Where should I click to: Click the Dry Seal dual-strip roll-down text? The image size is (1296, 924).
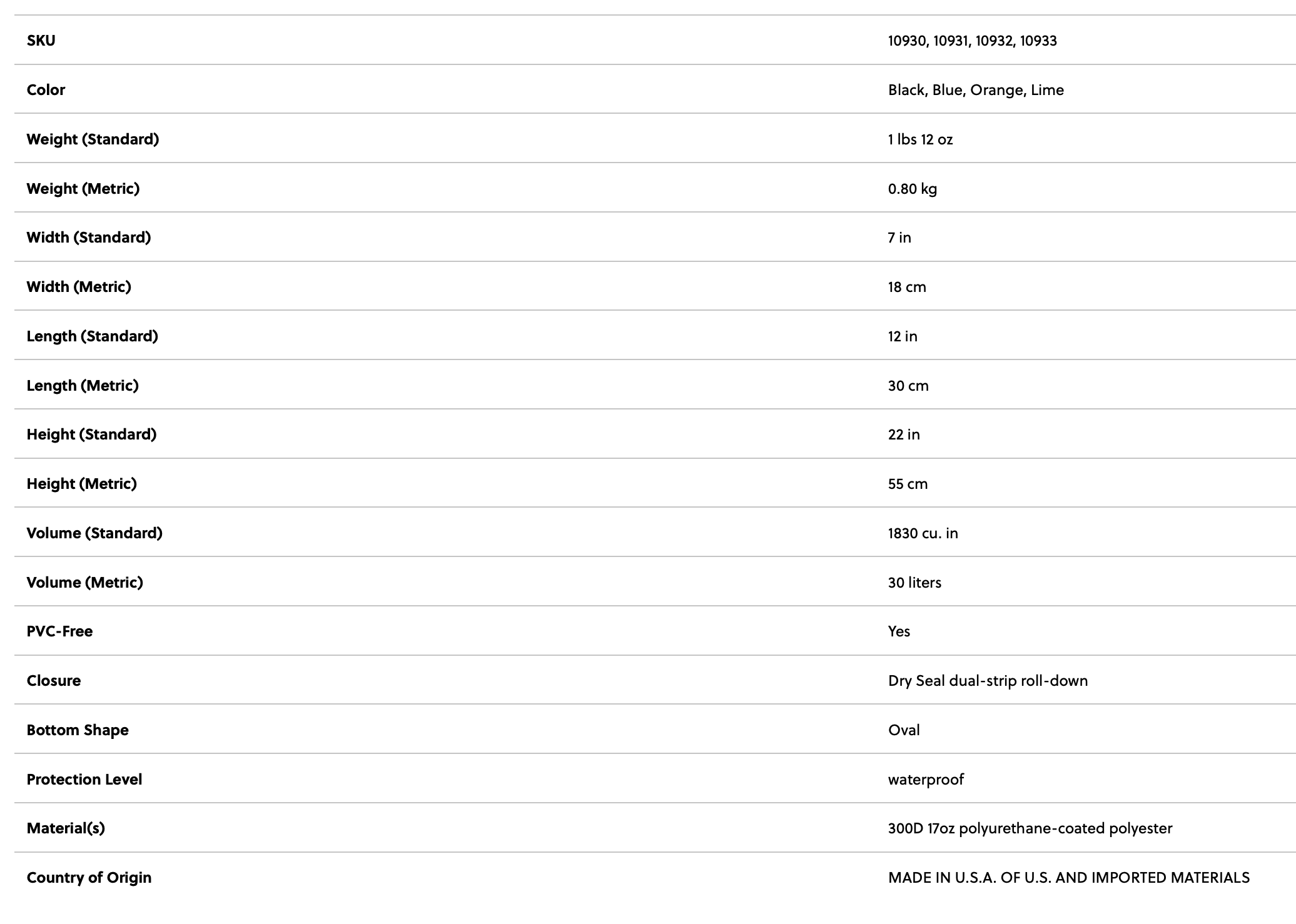click(988, 681)
